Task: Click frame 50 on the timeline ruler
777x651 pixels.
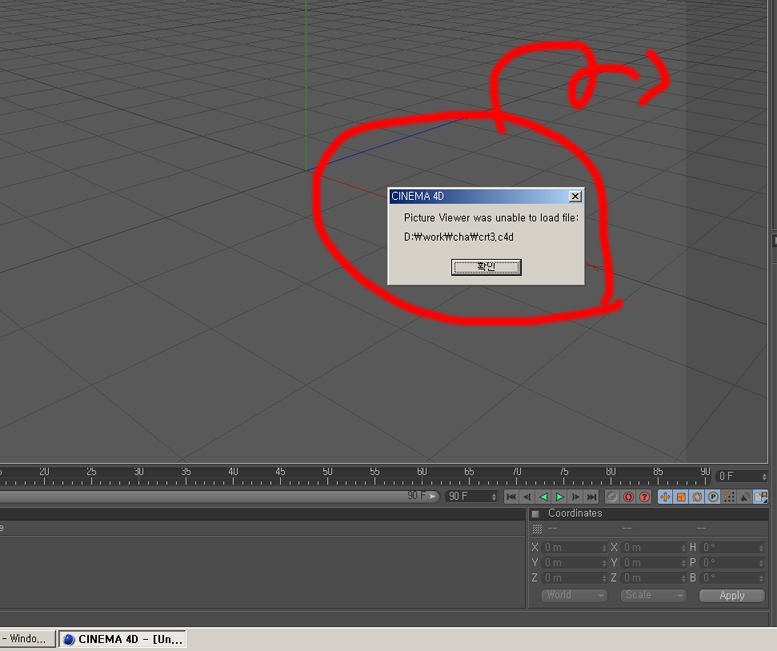Action: pos(327,476)
